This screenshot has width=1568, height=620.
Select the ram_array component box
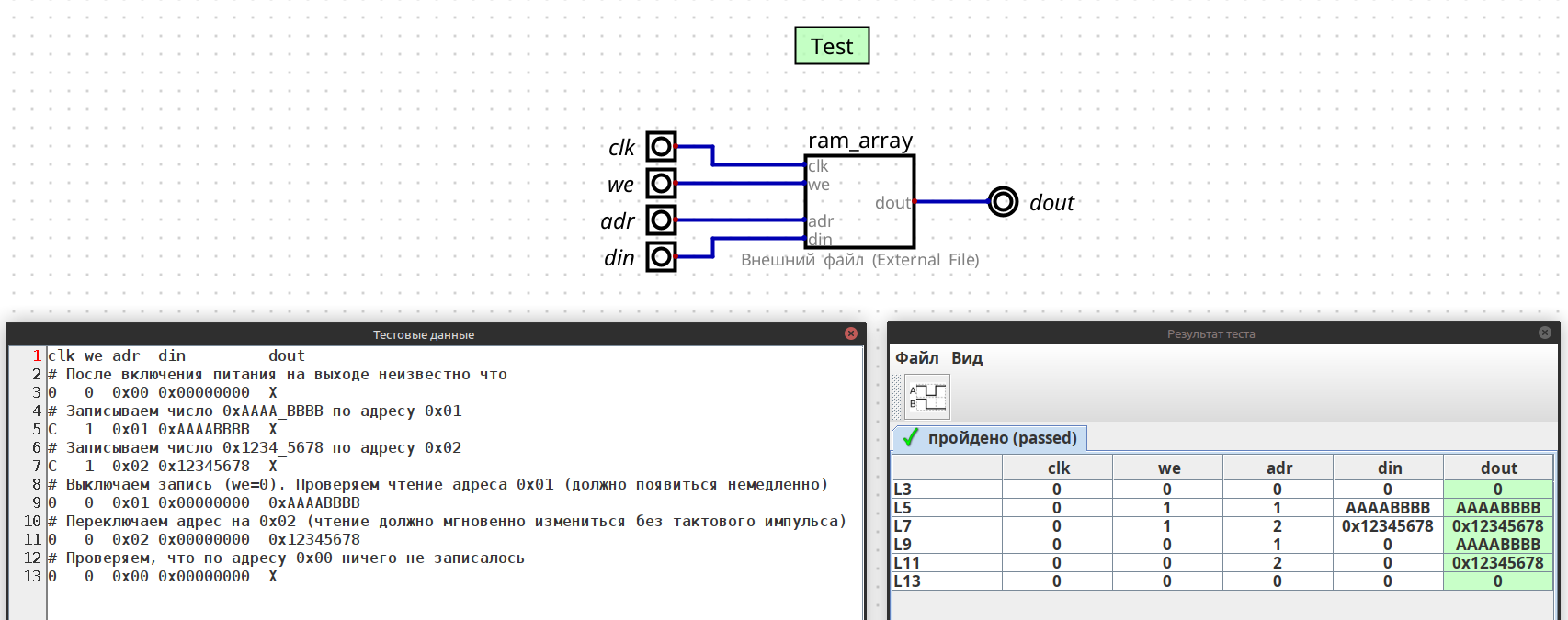pos(859,202)
